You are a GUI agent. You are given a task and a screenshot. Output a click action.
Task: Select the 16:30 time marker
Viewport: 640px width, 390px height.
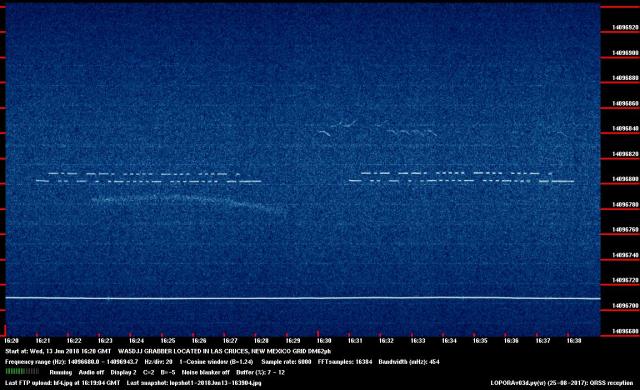[x=324, y=341]
